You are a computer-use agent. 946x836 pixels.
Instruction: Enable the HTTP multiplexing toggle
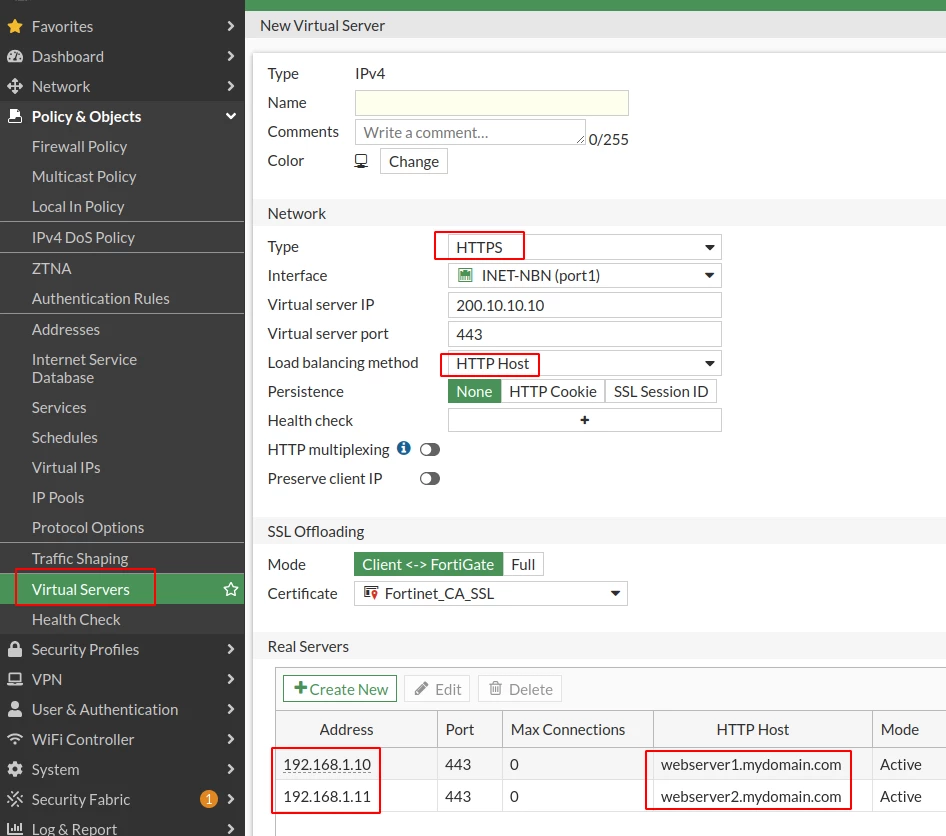(x=430, y=449)
